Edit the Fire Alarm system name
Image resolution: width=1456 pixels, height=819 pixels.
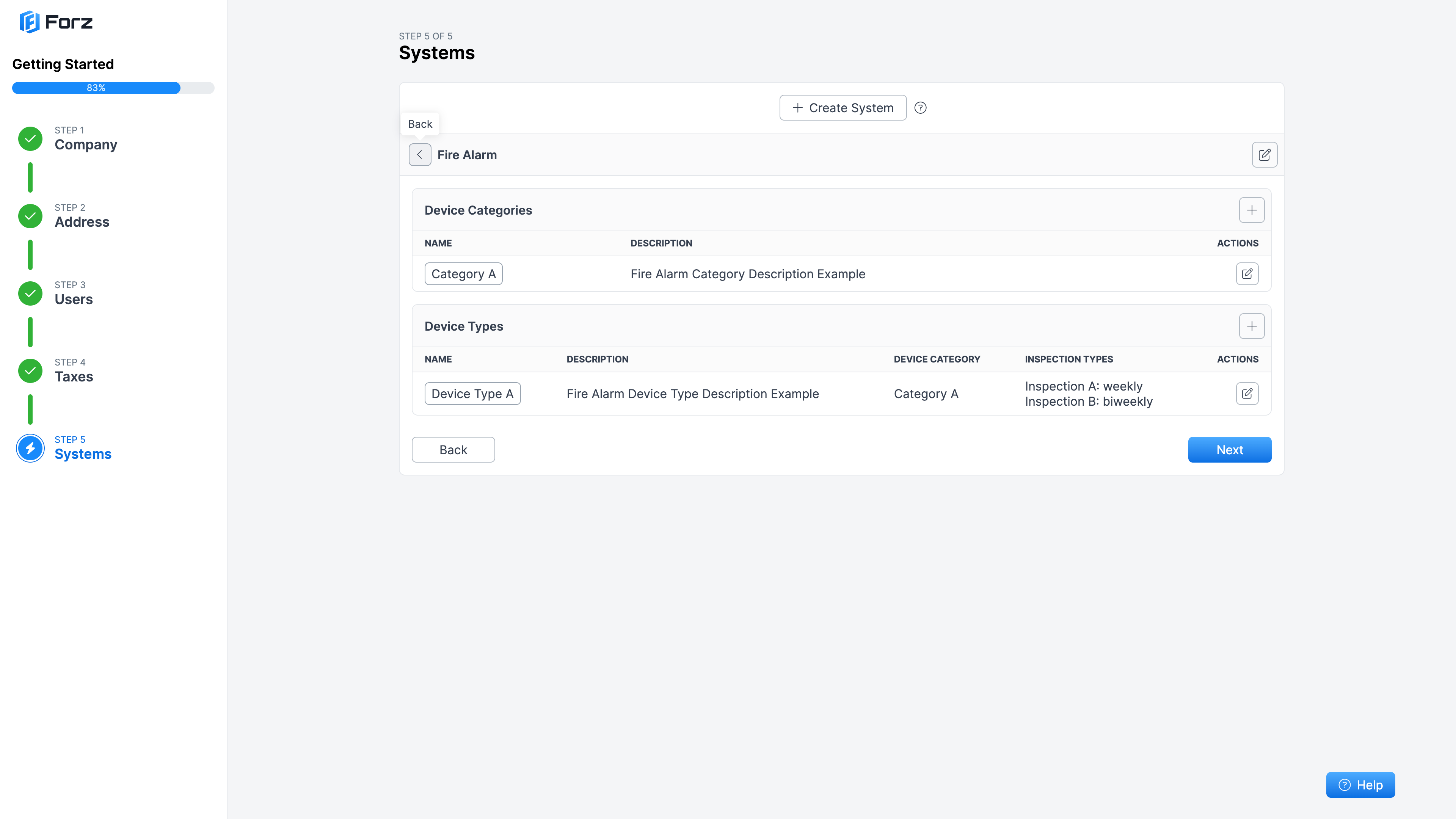(1265, 155)
